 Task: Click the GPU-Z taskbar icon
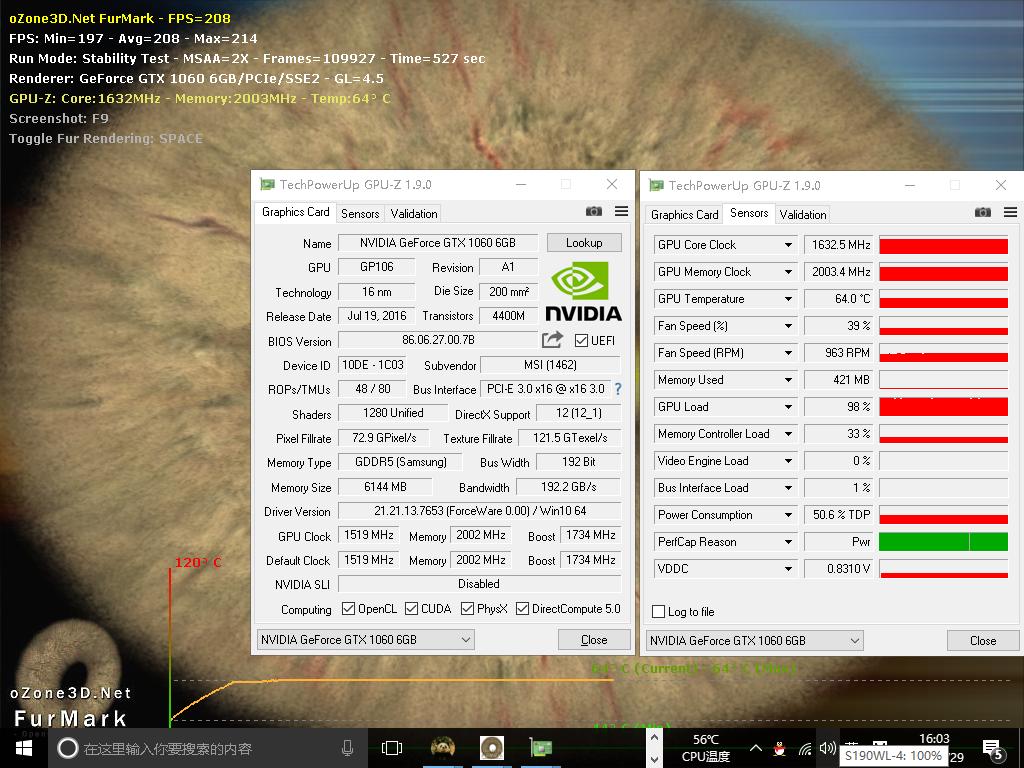(x=541, y=747)
